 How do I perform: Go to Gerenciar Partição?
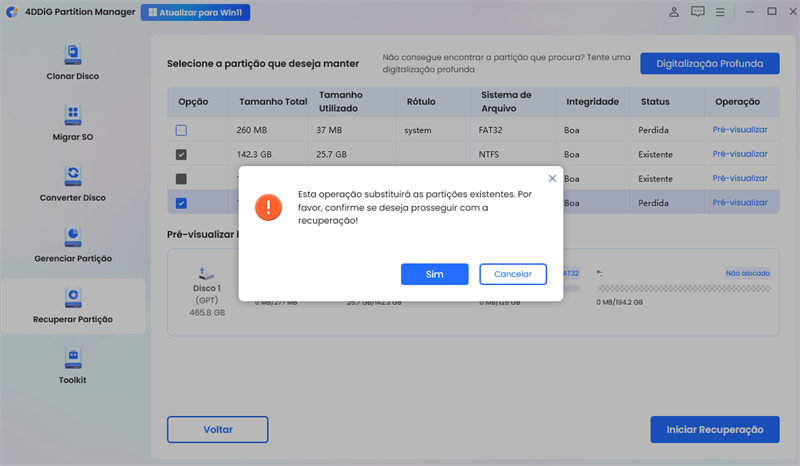tap(72, 244)
